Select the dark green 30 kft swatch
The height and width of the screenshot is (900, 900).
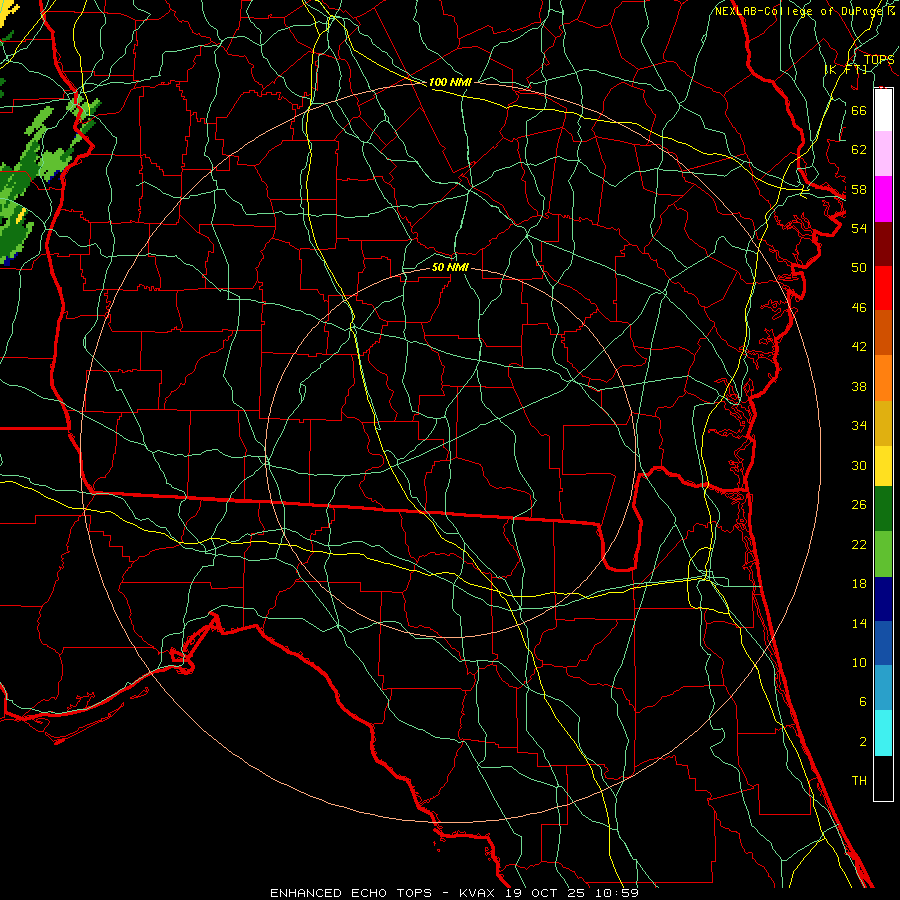click(x=883, y=509)
